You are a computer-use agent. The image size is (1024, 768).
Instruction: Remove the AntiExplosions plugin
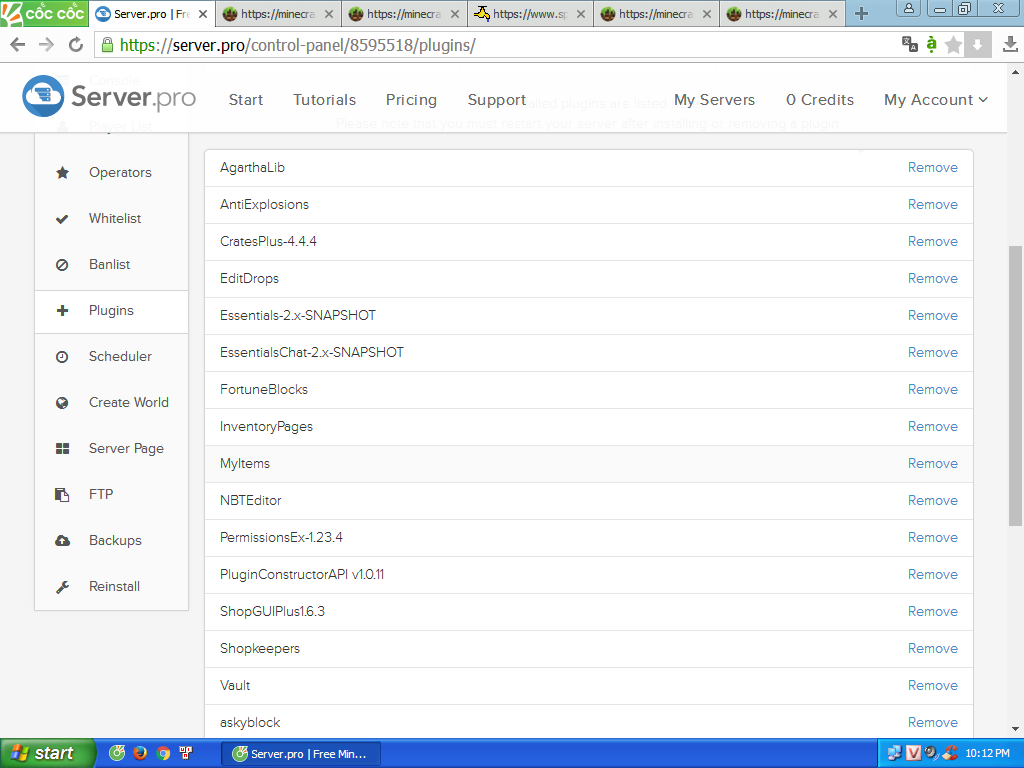(932, 204)
